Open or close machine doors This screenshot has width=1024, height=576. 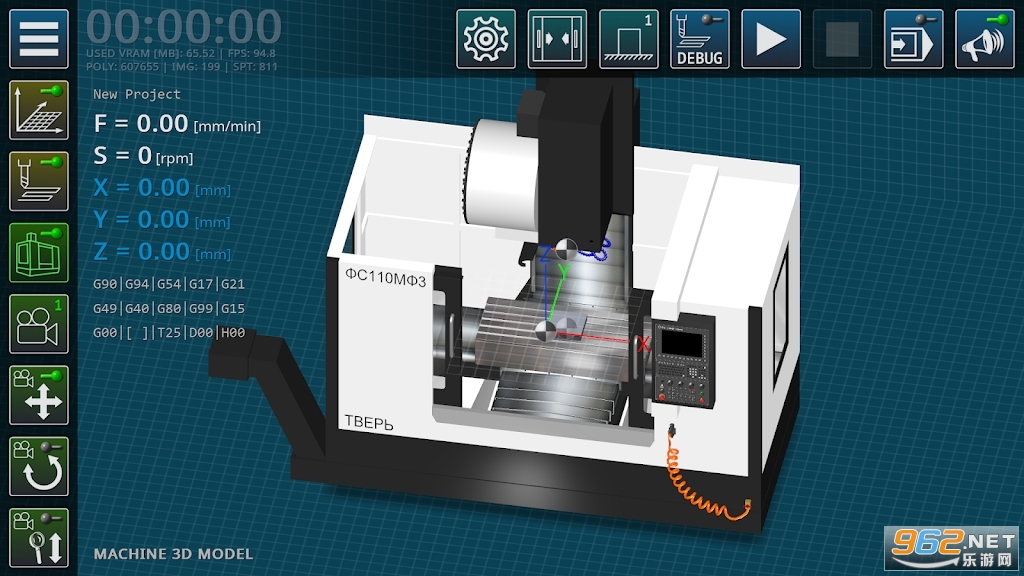556,39
